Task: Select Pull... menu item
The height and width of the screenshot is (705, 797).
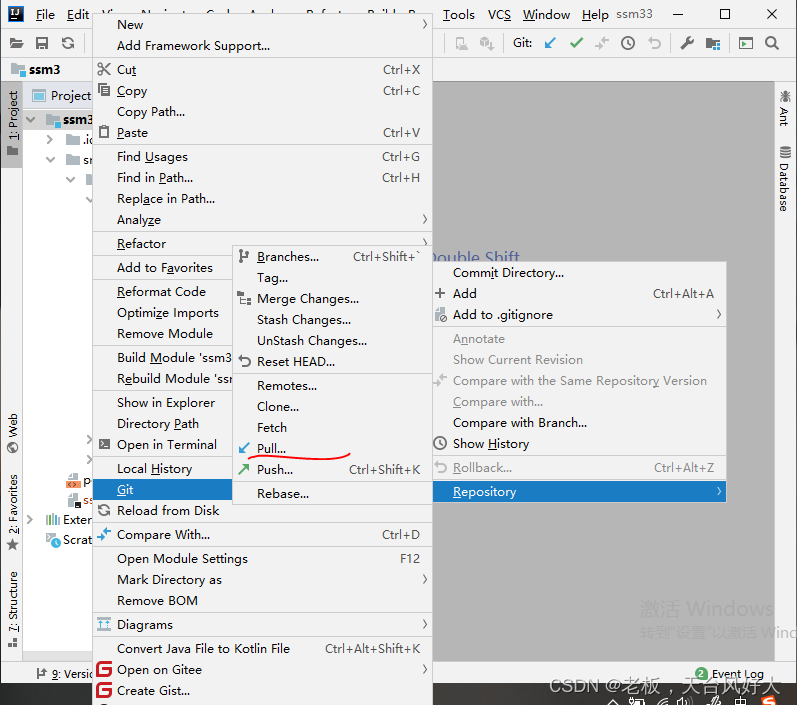Action: tap(332, 449)
